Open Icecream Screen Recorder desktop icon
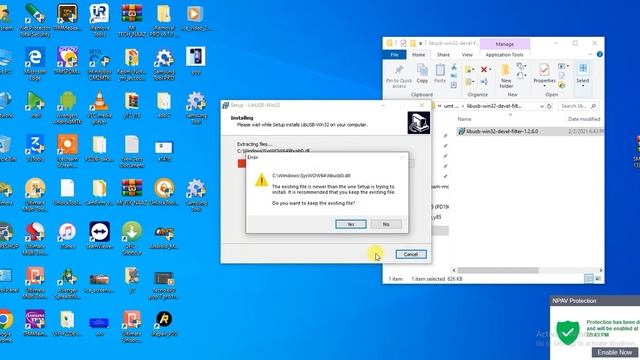Screen dimensions: 640x360 coord(67,151)
